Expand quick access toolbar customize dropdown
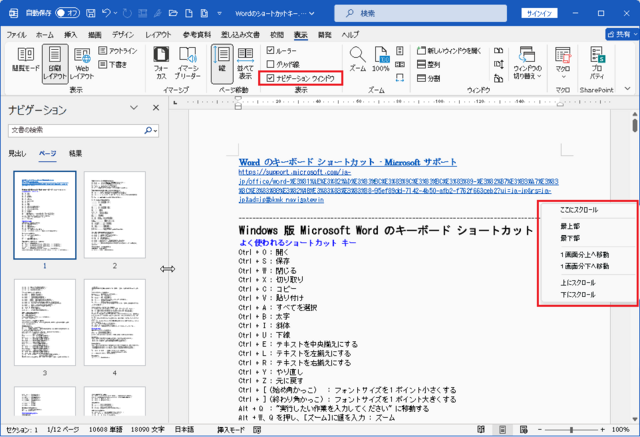 pos(219,13)
